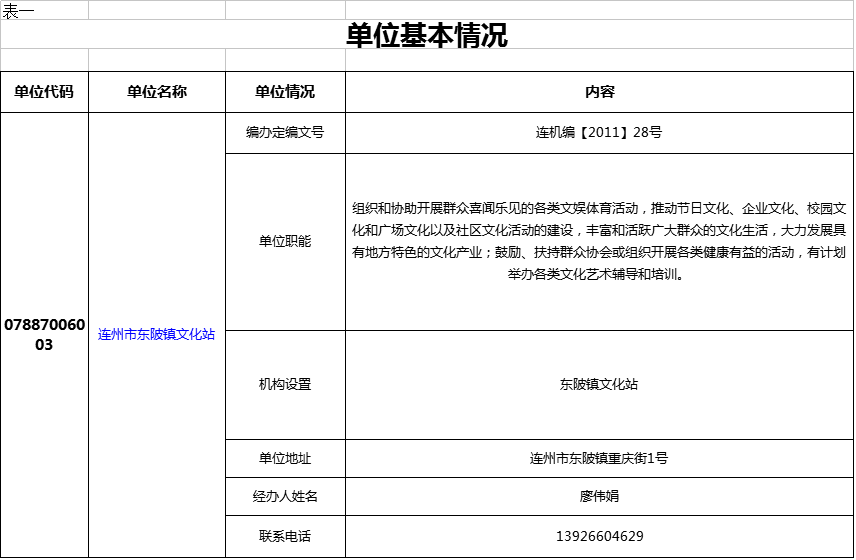This screenshot has height=560, width=856.
Task: Select phone number 13926604629 cell
Action: tap(599, 537)
